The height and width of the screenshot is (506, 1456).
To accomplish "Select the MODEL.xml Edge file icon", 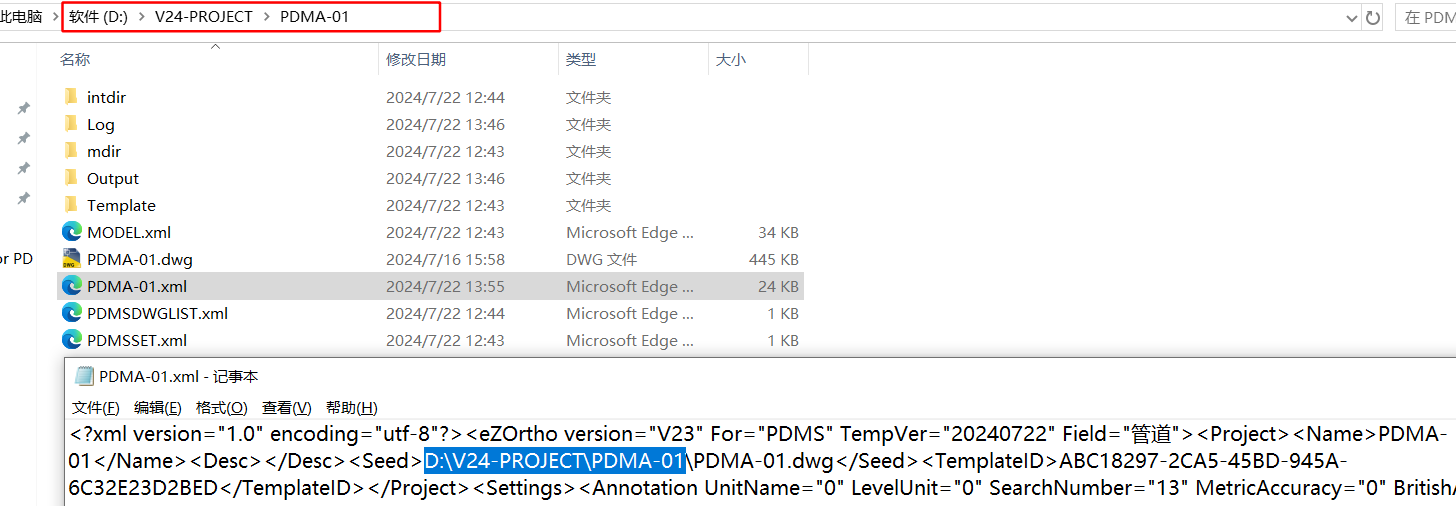I will click(x=71, y=232).
